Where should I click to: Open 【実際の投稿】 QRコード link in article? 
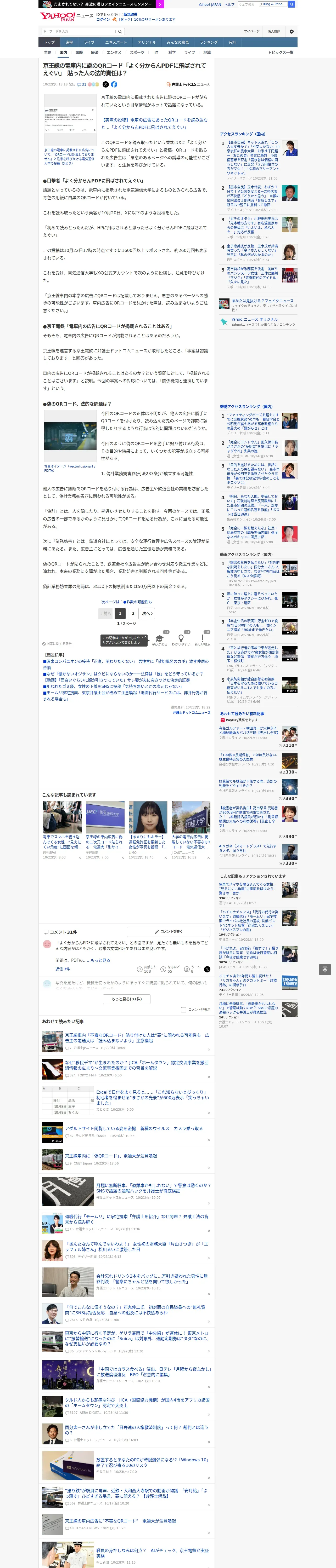pyautogui.click(x=154, y=124)
